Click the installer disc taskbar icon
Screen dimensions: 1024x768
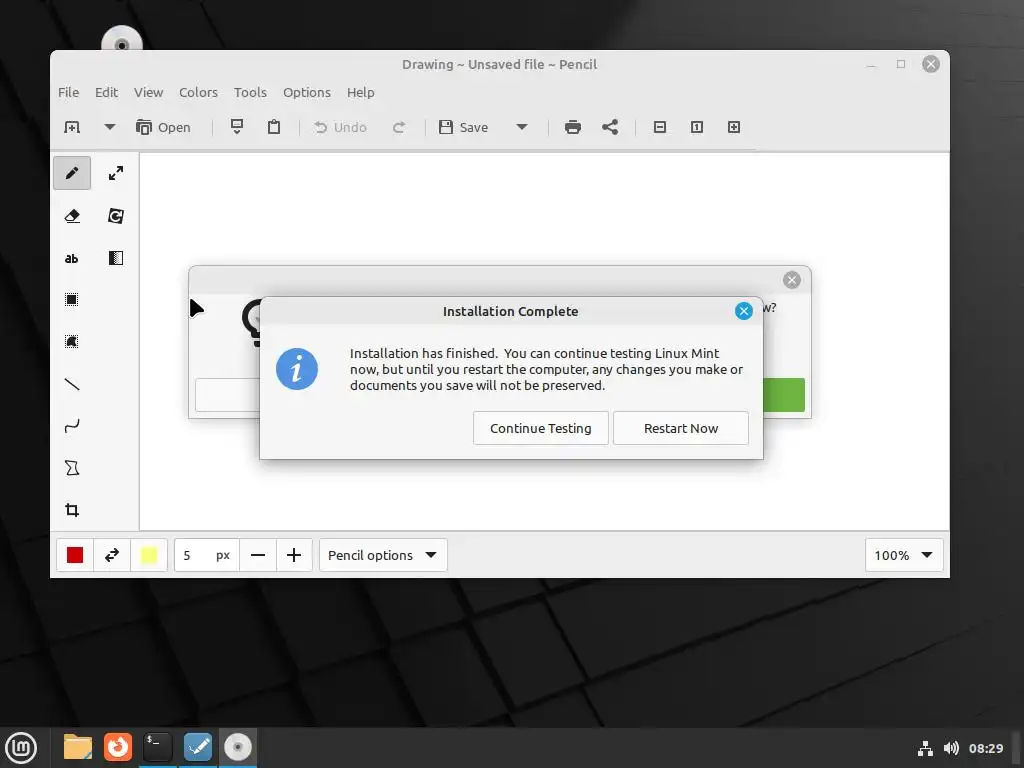point(238,747)
